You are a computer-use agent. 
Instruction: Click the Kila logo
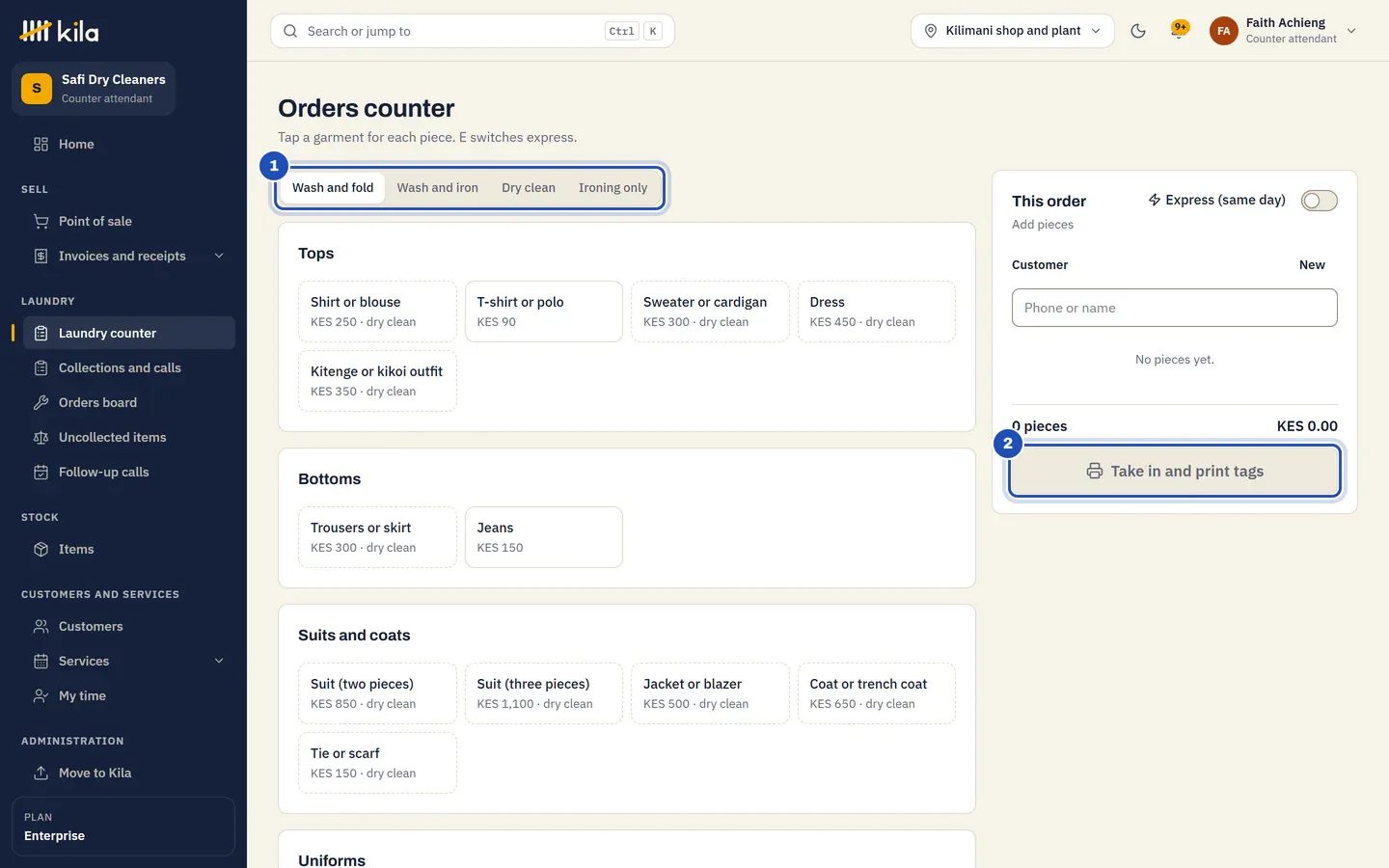60,32
